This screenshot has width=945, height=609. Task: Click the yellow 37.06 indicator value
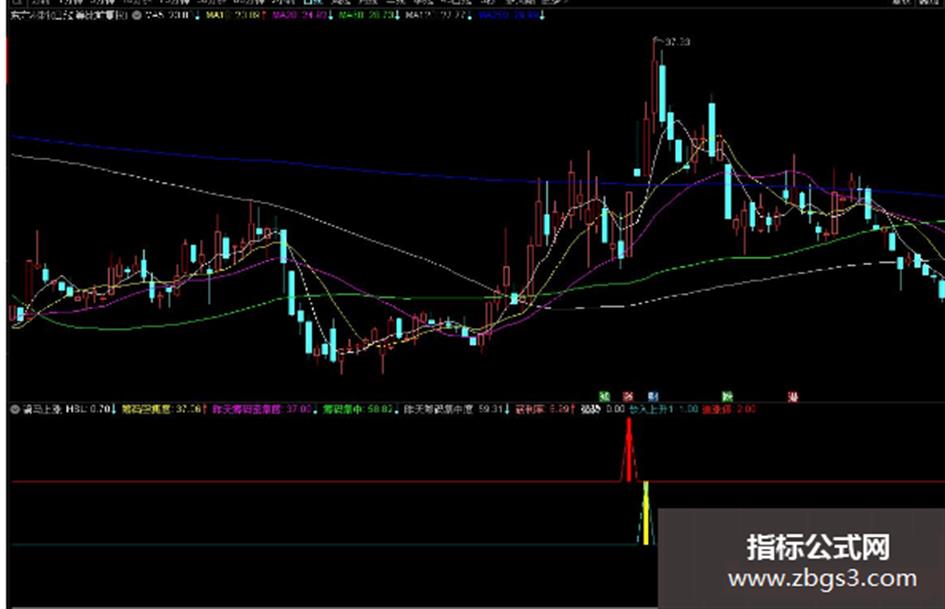coord(187,409)
